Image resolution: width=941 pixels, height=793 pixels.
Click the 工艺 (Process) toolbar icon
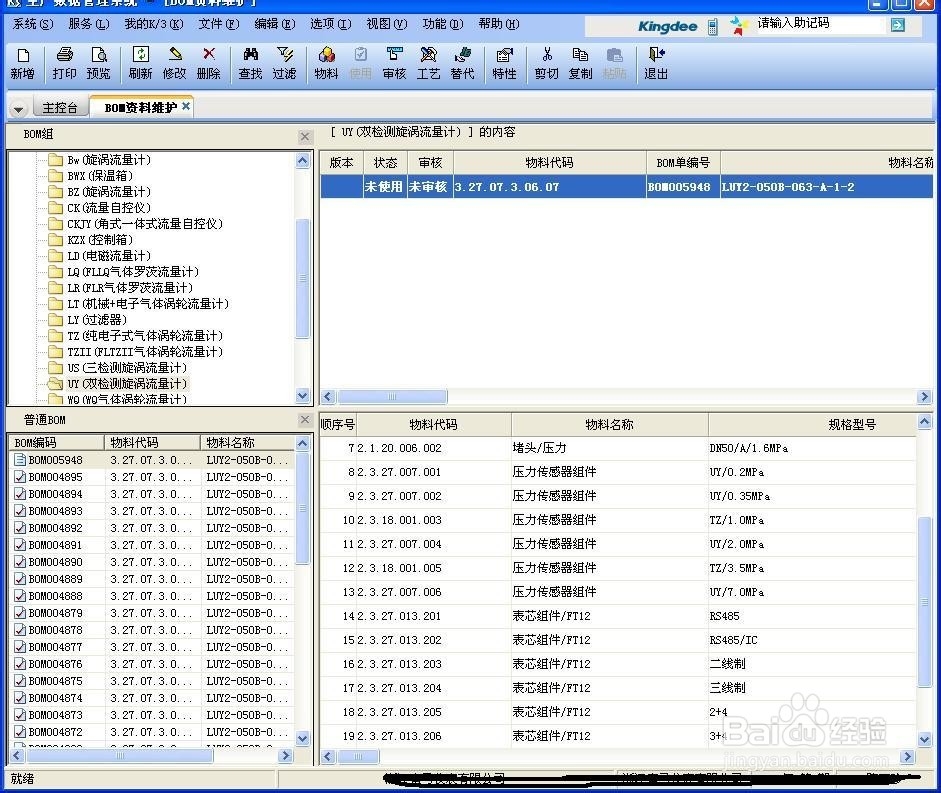[x=428, y=64]
